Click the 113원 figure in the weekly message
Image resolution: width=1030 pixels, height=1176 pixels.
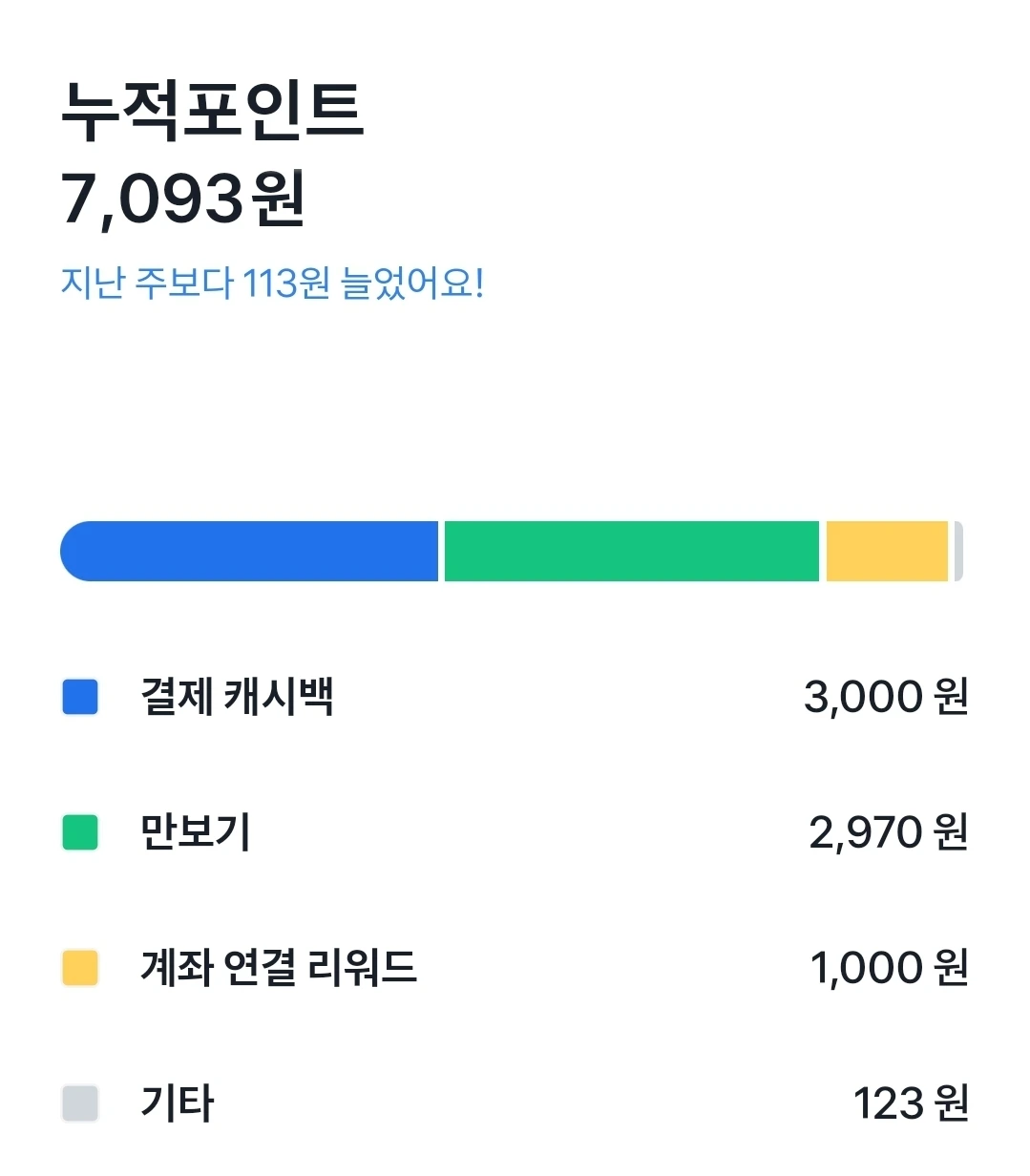point(286,283)
